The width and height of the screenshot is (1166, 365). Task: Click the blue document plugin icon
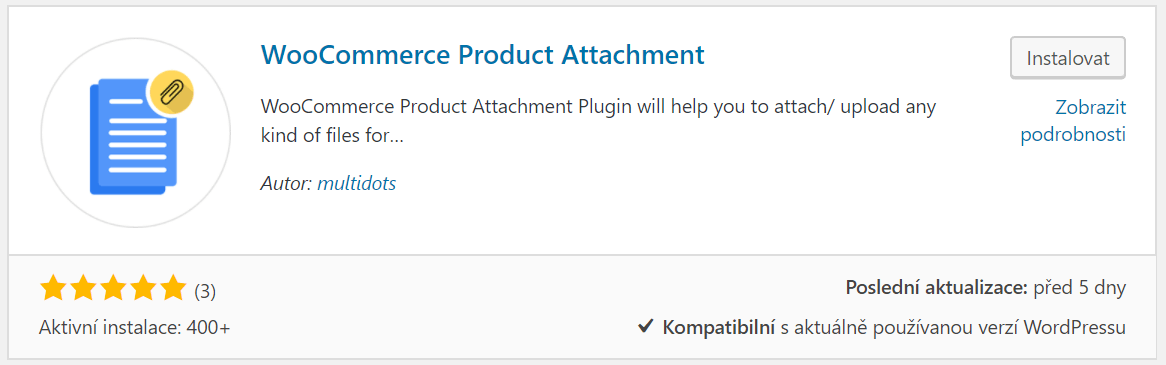[x=132, y=138]
